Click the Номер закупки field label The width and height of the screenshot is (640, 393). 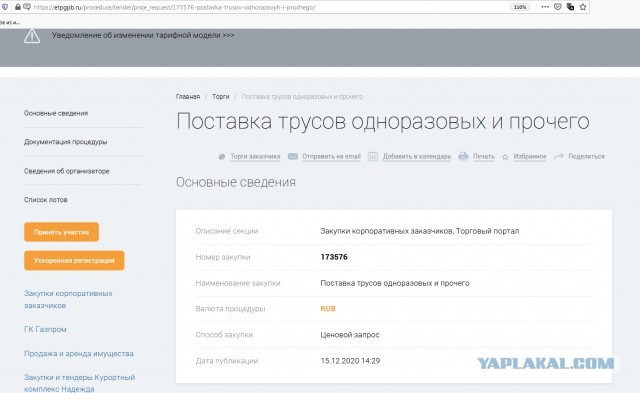click(223, 257)
